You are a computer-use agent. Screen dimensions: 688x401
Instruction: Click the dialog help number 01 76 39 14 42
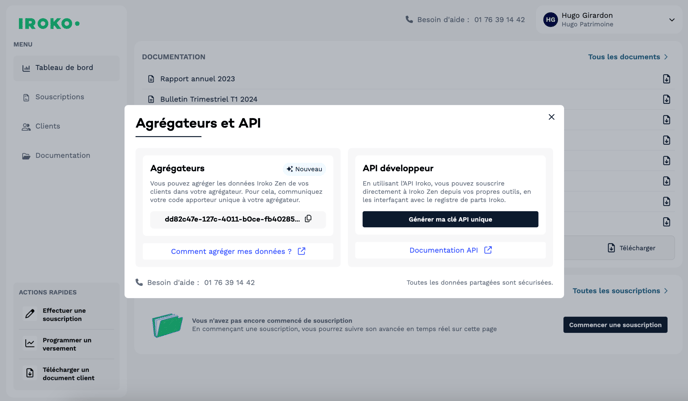(x=229, y=283)
